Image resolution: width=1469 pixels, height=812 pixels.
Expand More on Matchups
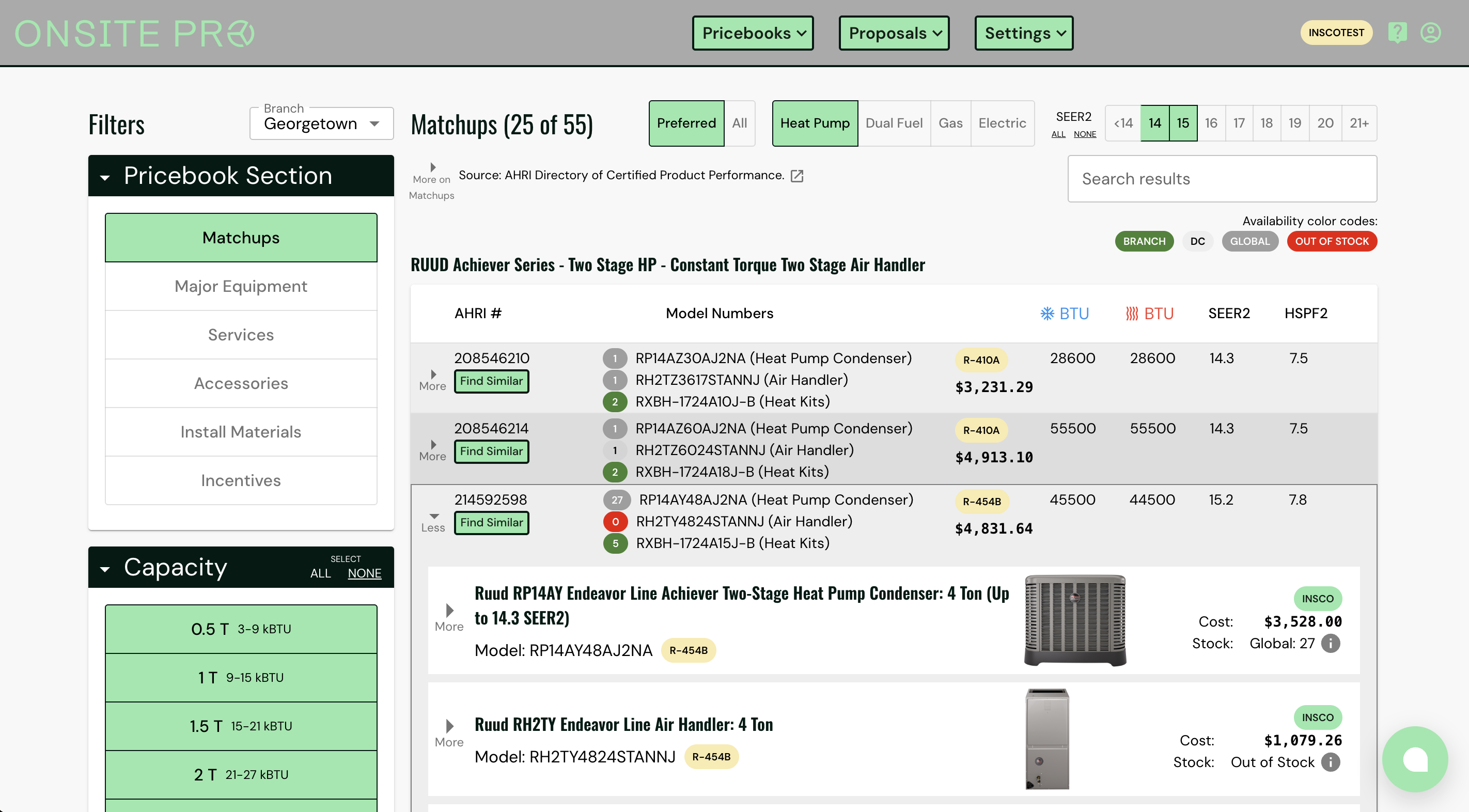pyautogui.click(x=432, y=181)
